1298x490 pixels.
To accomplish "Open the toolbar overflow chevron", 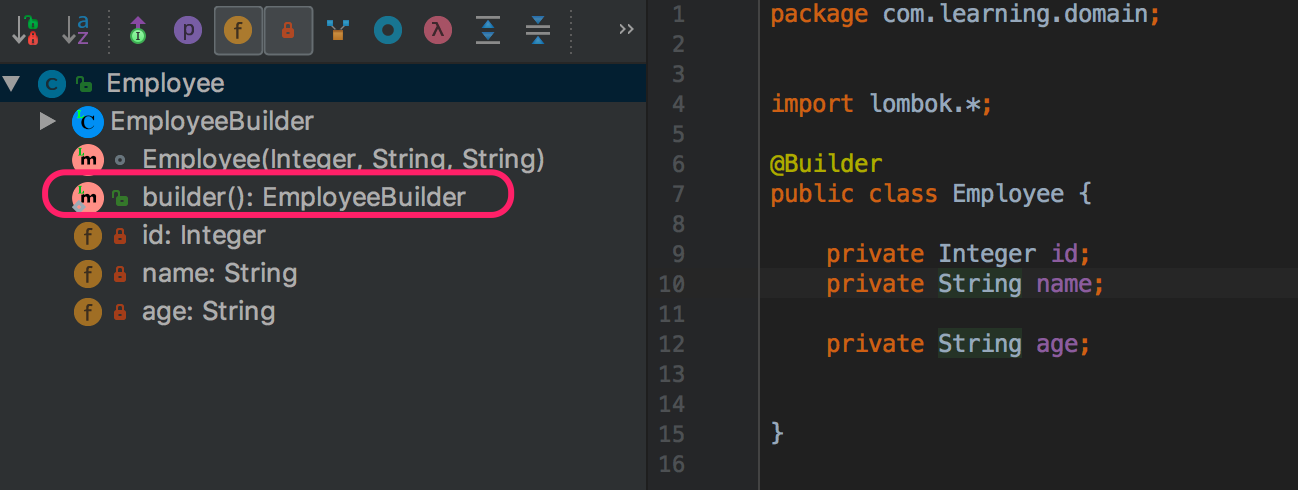I will point(627,29).
